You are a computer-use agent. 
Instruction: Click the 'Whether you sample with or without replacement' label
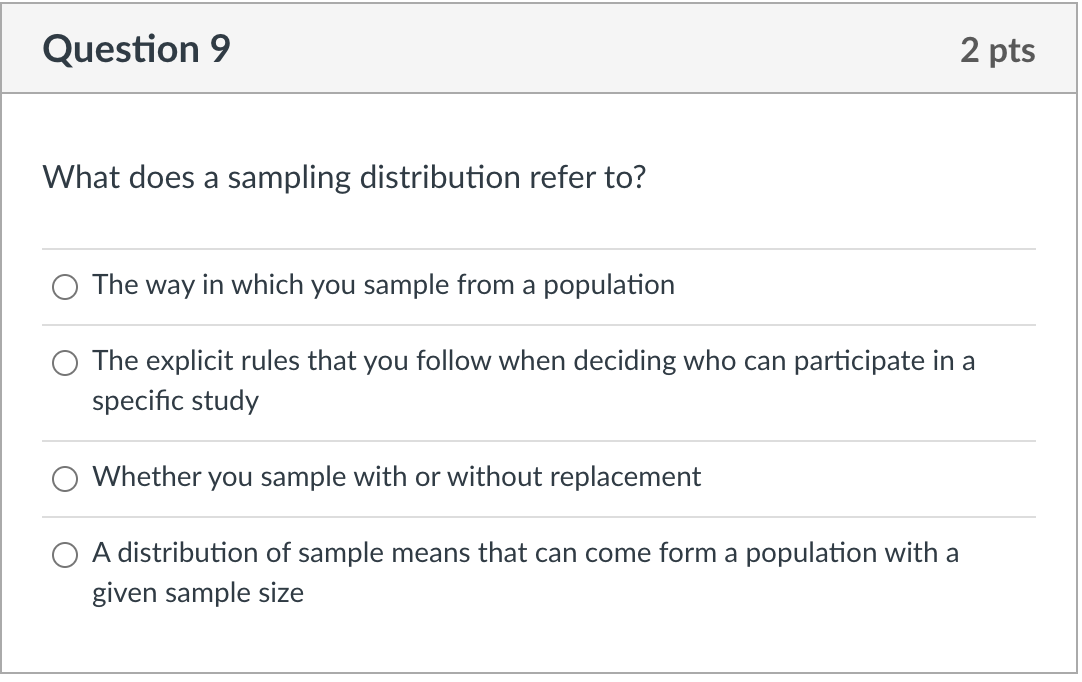[396, 477]
